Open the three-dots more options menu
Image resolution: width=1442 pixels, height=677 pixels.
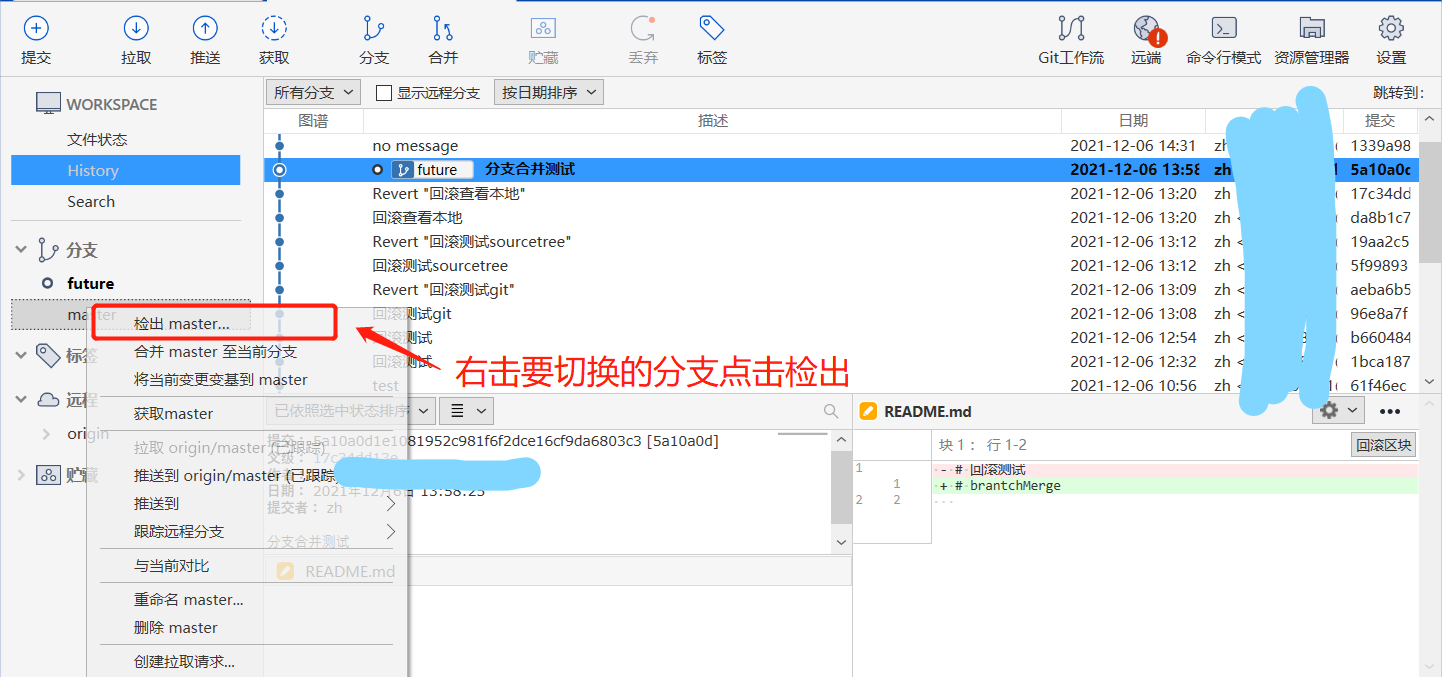point(1390,411)
